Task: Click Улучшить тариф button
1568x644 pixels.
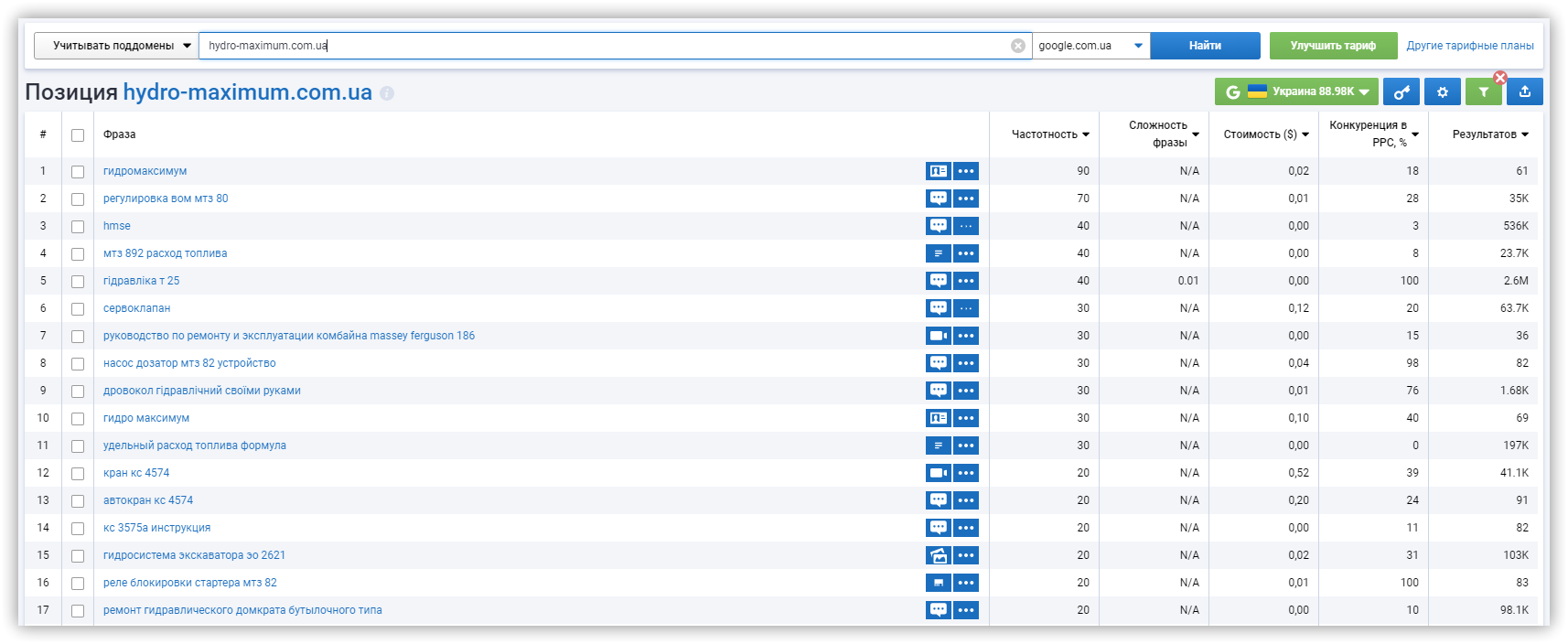Action: point(1333,46)
